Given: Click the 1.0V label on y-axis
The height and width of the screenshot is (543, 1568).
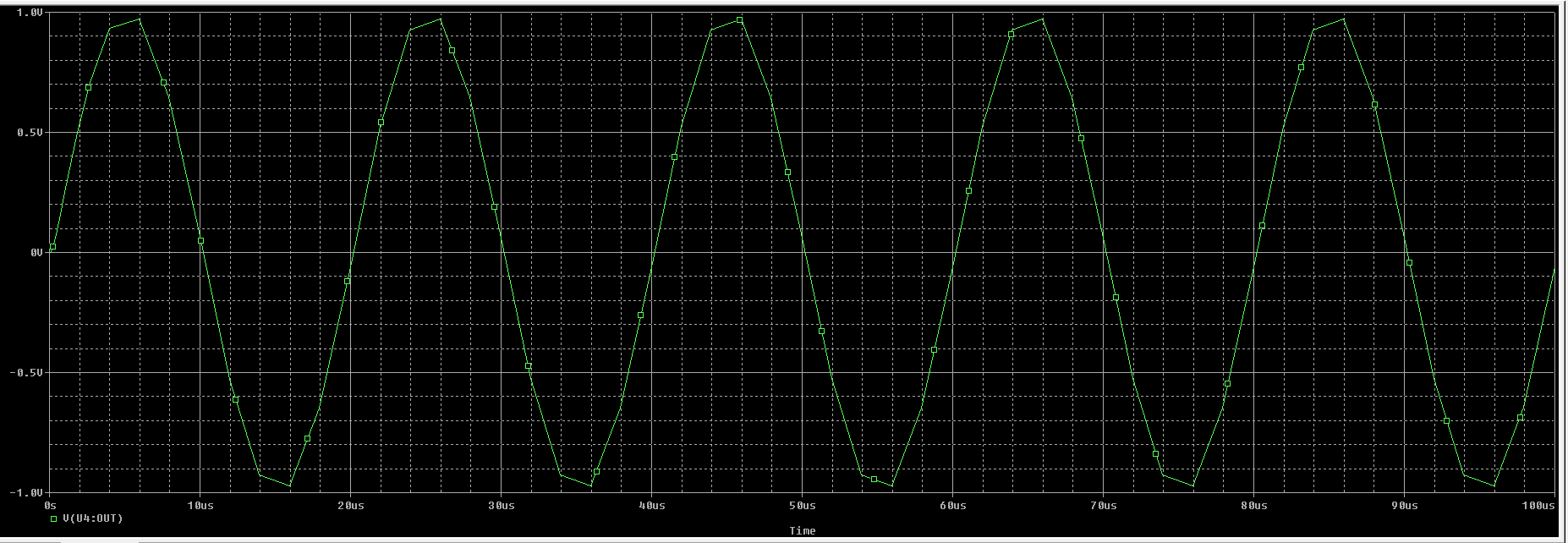Looking at the screenshot, I should pos(30,13).
